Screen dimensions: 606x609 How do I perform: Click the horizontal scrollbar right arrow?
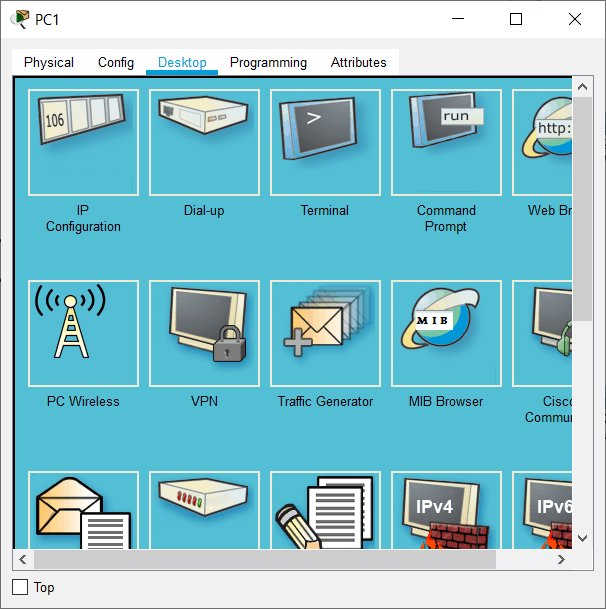point(562,559)
